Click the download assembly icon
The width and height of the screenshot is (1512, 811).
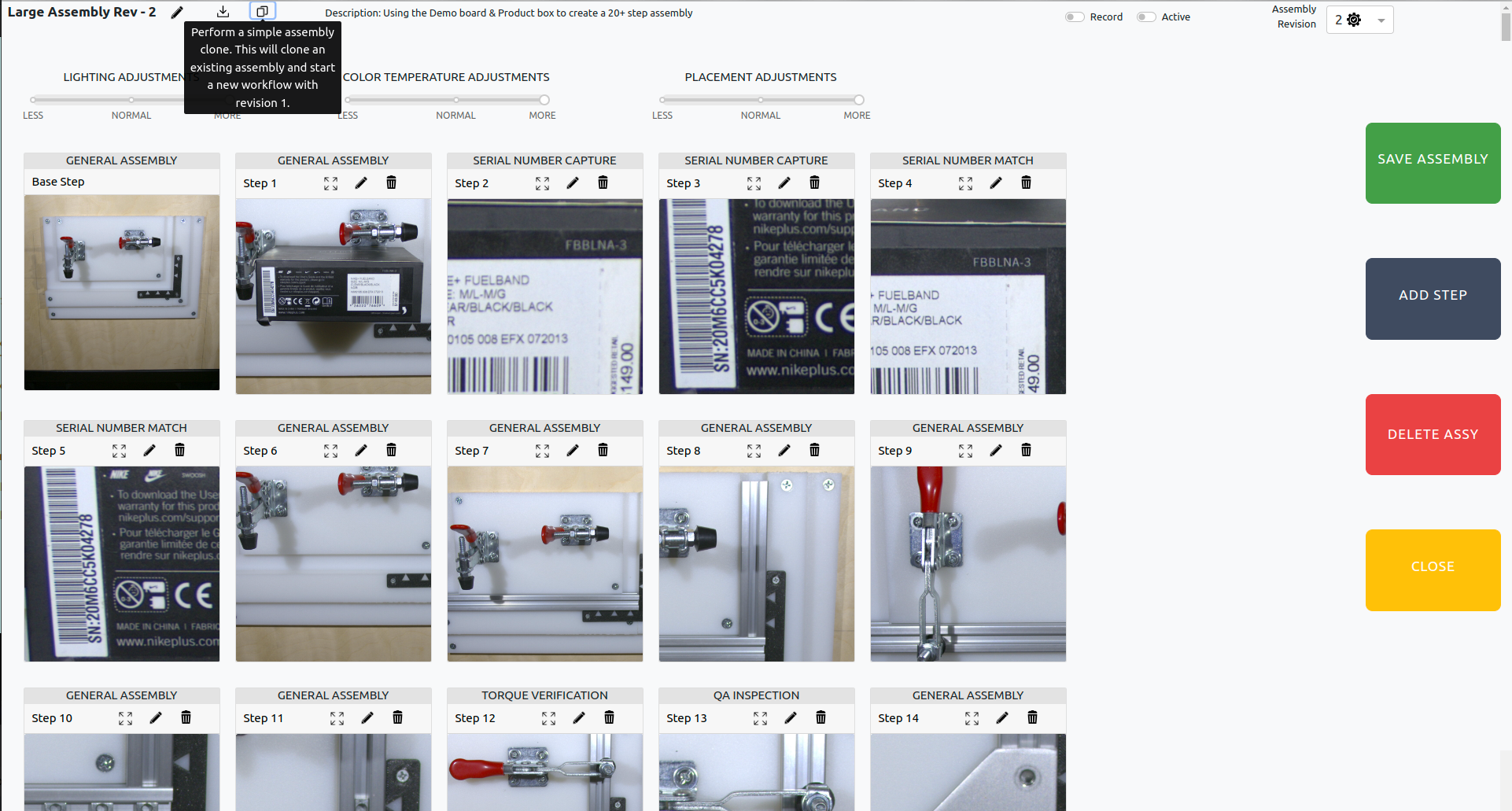(223, 12)
